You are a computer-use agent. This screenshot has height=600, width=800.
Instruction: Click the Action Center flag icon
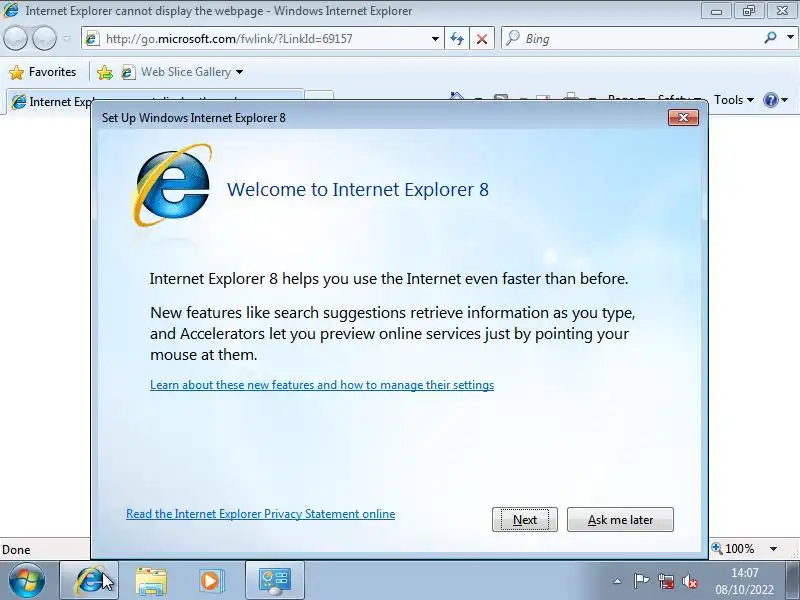tap(641, 581)
